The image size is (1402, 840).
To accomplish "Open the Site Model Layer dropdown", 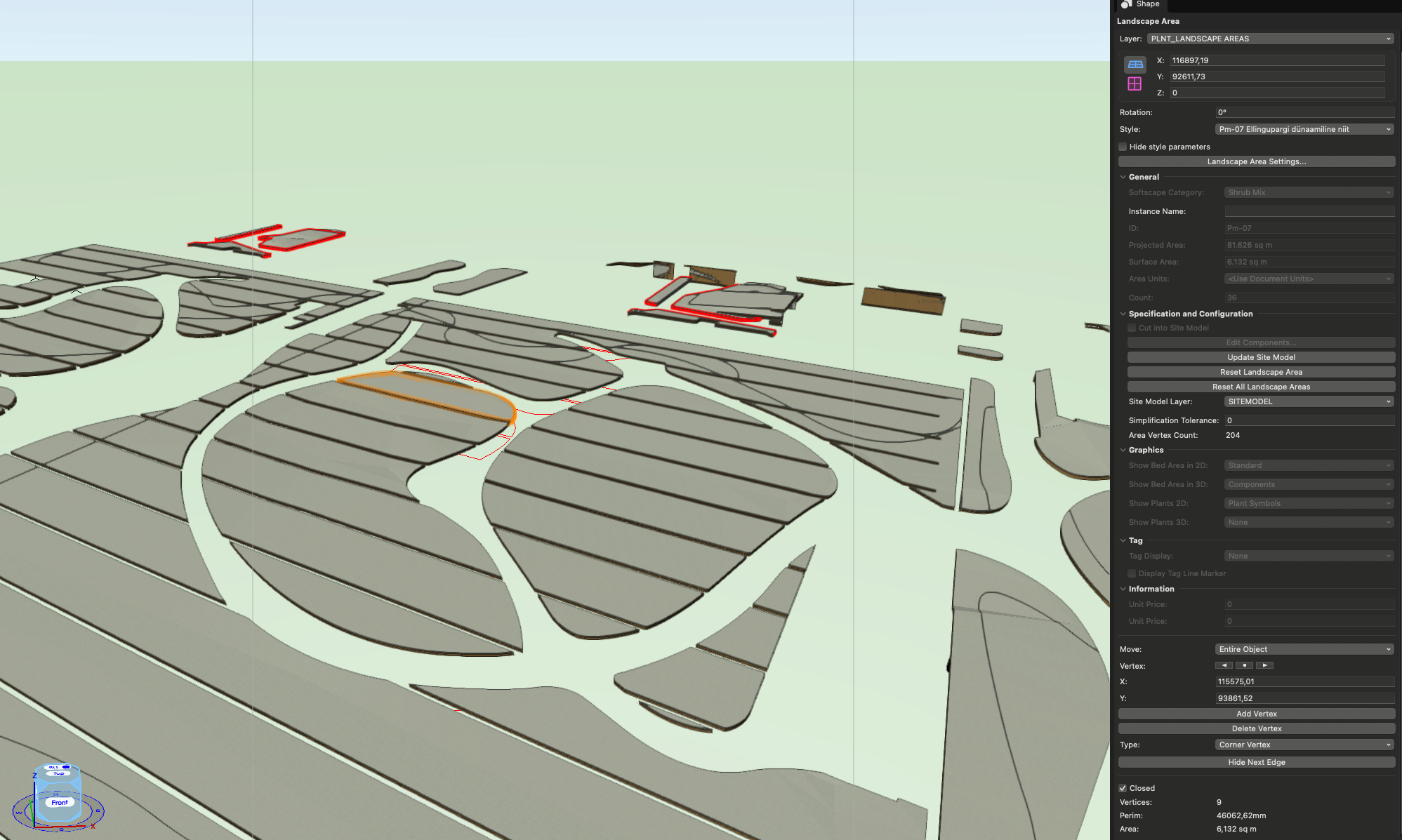I will pyautogui.click(x=1309, y=401).
